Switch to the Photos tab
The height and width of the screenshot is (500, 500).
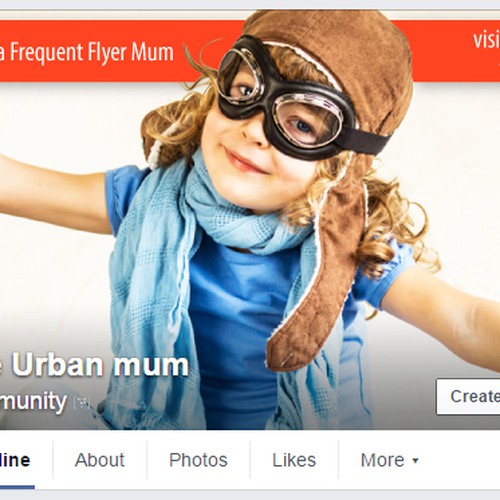click(198, 460)
